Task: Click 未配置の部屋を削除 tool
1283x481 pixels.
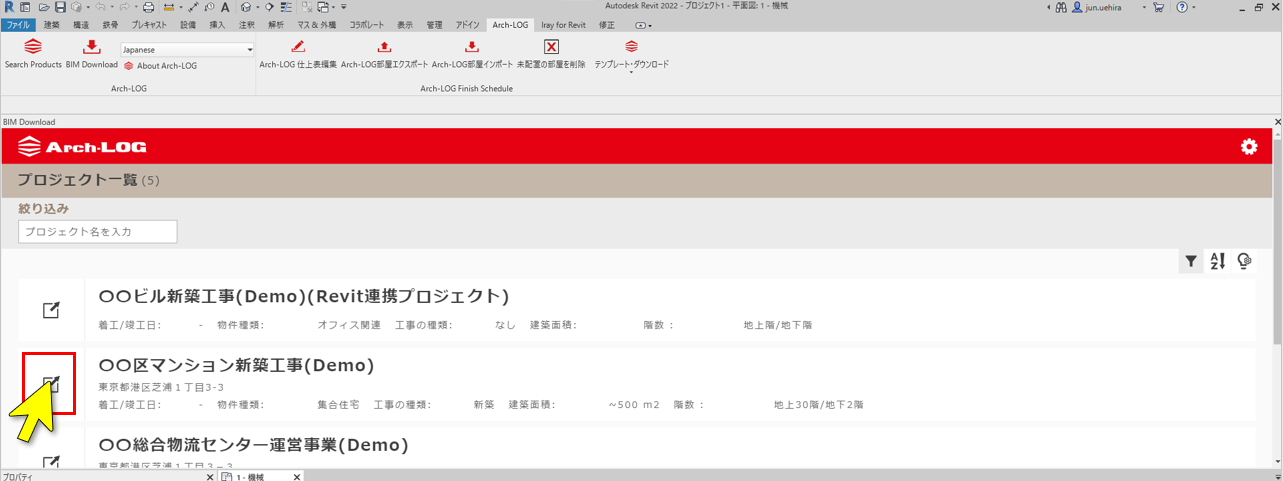Action: tap(551, 54)
